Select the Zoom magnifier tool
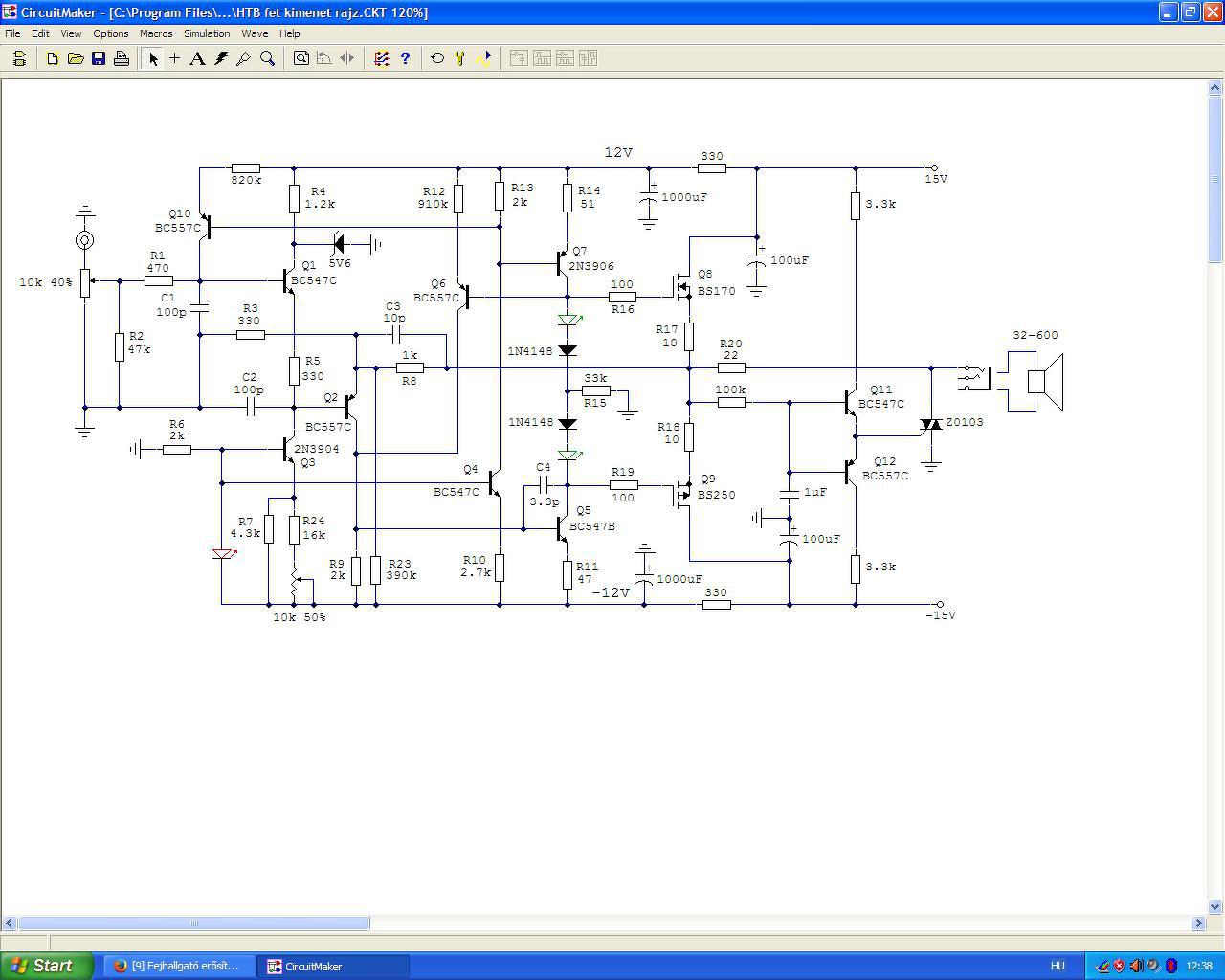The width and height of the screenshot is (1225, 980). point(267,58)
